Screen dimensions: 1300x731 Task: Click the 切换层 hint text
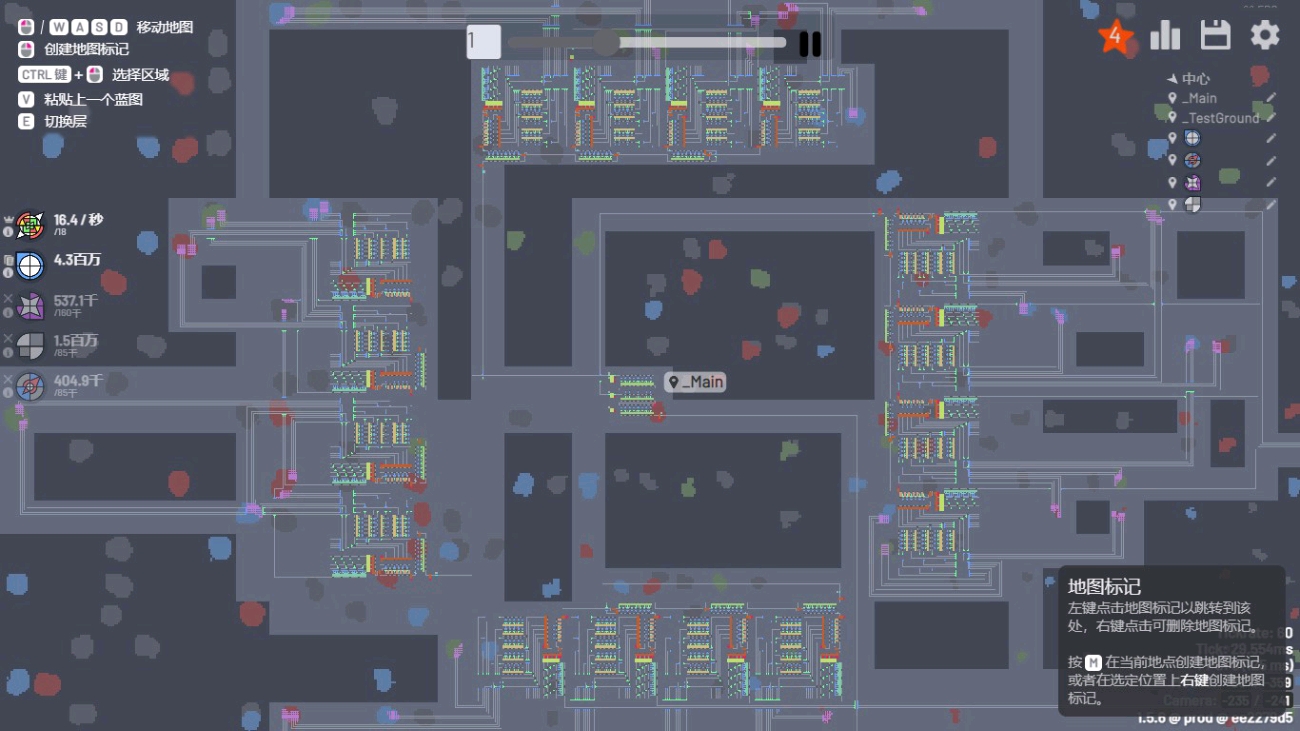point(65,121)
